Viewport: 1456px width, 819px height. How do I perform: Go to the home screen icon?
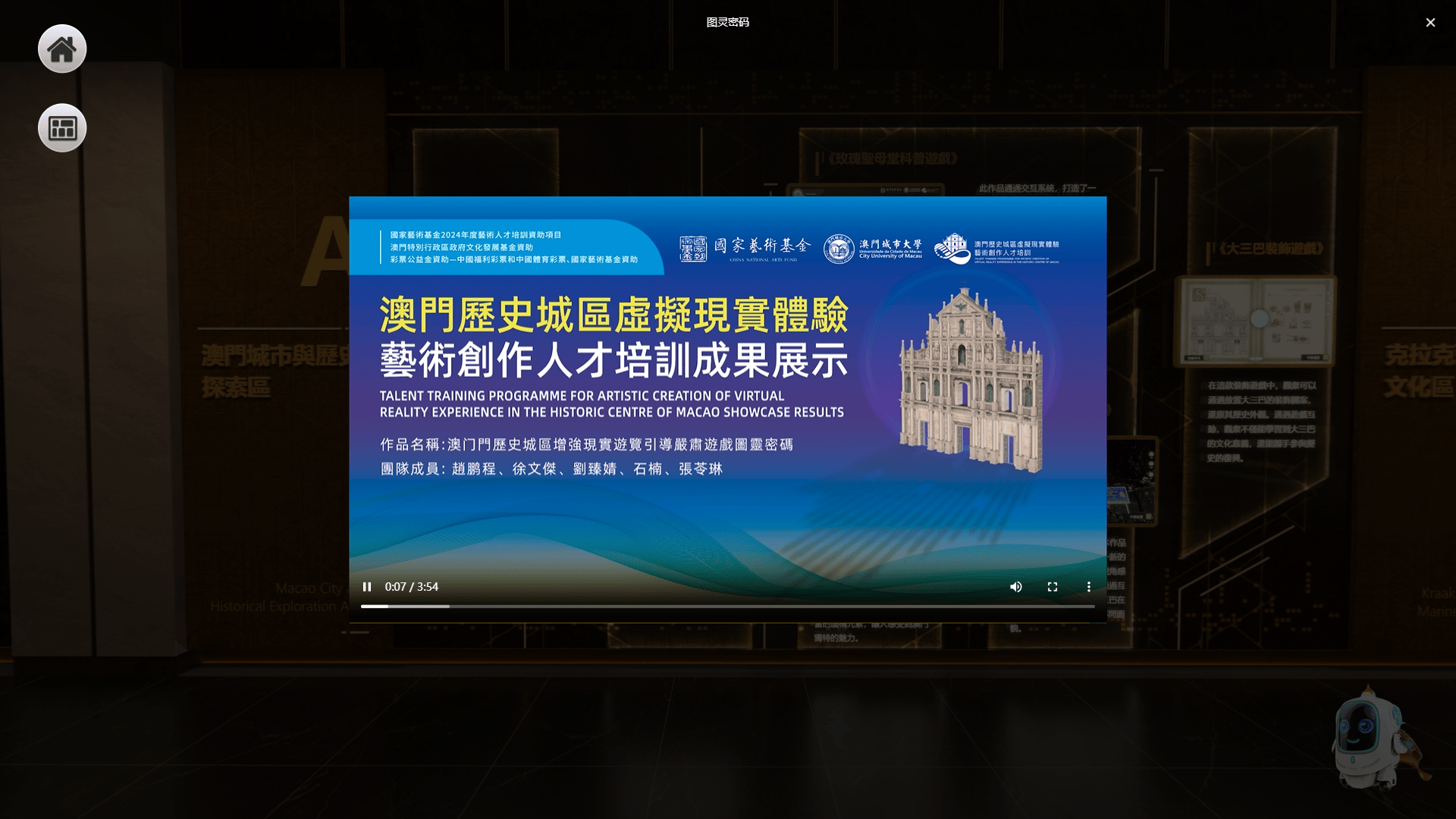[x=62, y=49]
